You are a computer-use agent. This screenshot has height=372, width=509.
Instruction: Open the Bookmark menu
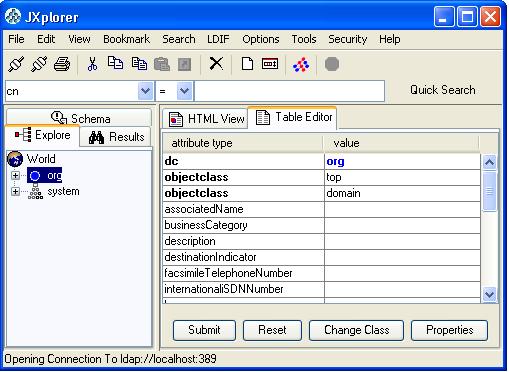126,39
